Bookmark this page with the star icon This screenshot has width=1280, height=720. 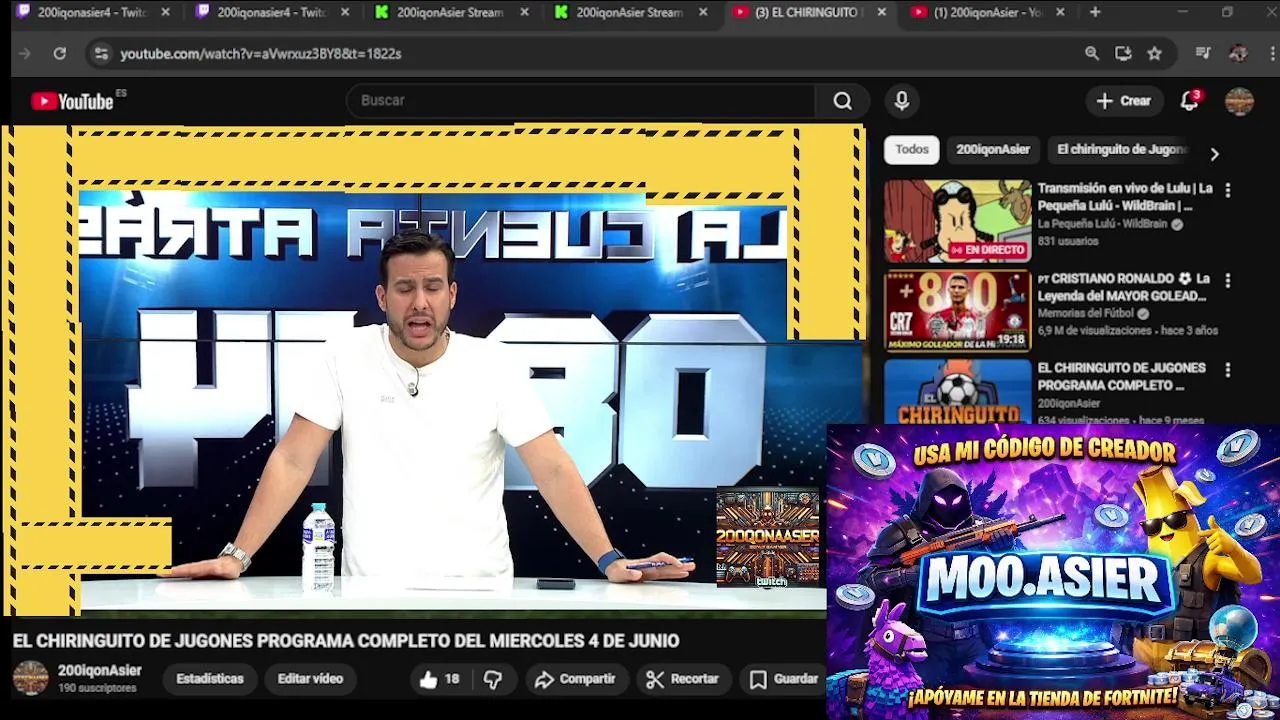1155,54
